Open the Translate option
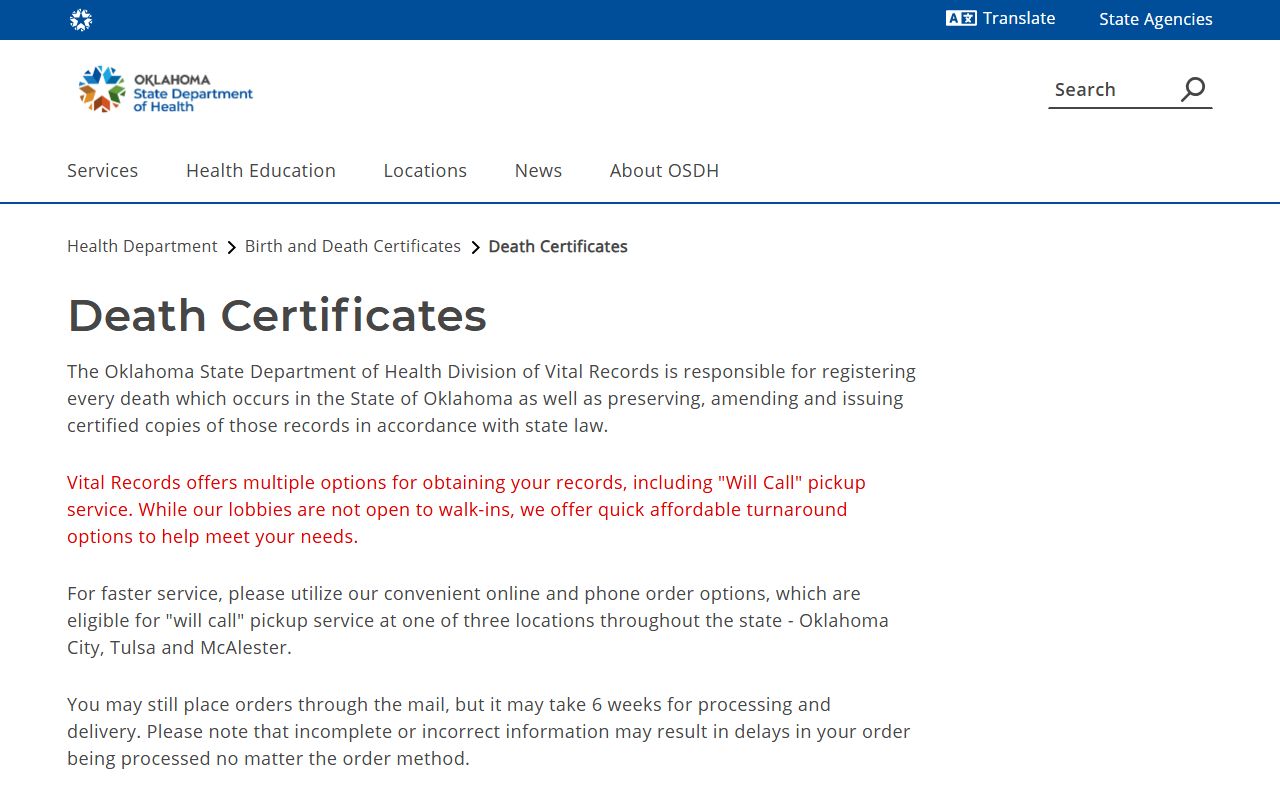The image size is (1280, 800). click(x=1001, y=18)
